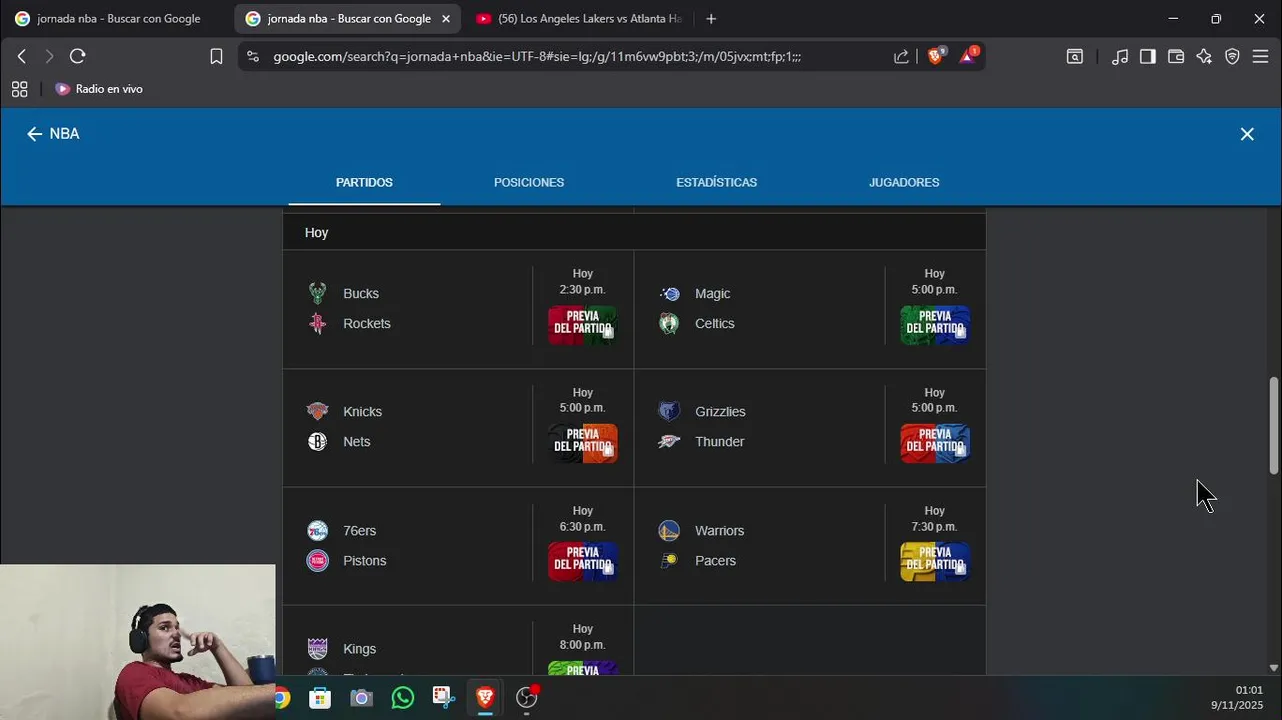This screenshot has width=1282, height=720.
Task: Click the Warriors team name
Action: coord(720,530)
